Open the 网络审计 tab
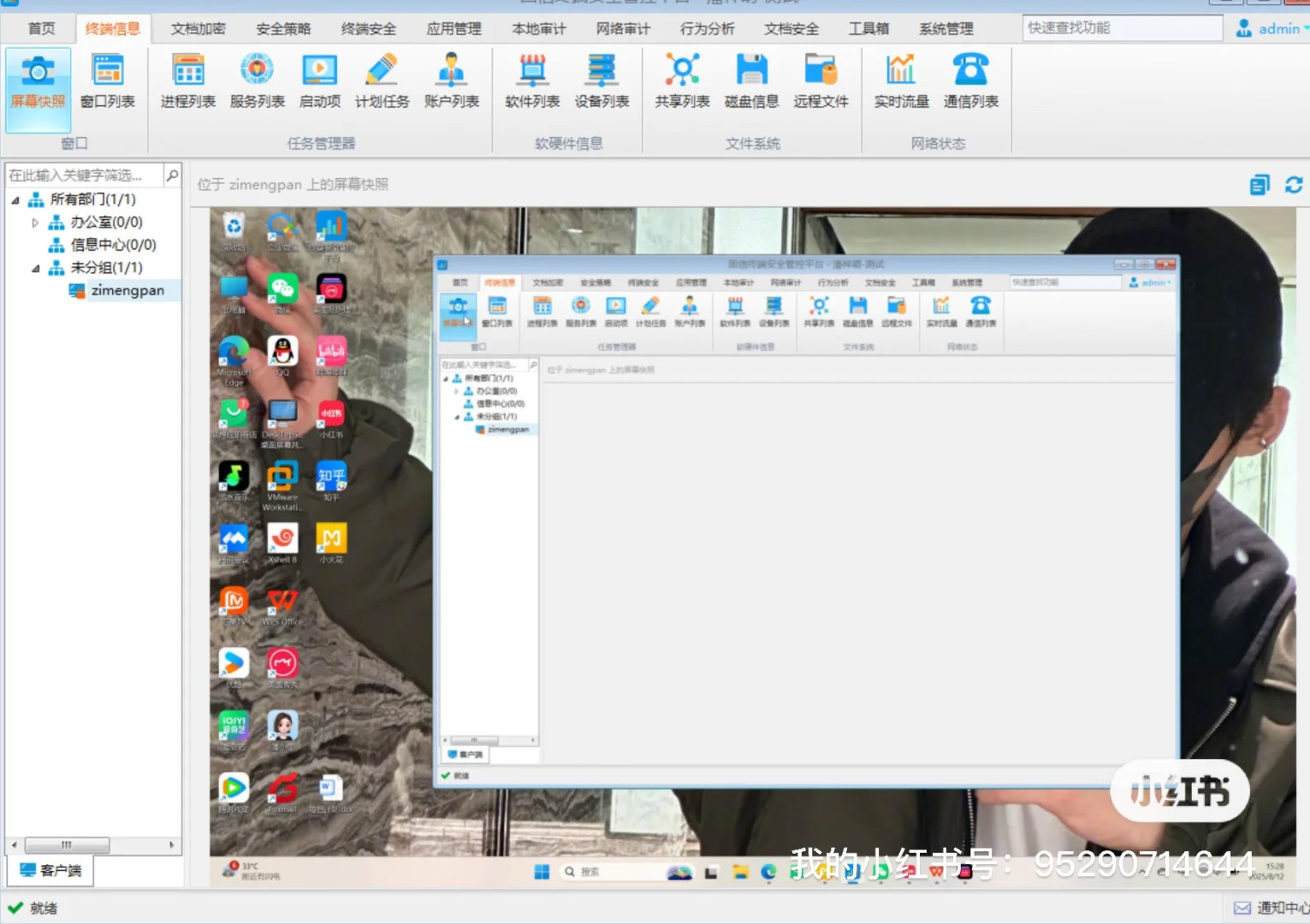This screenshot has width=1310, height=924. pos(623,28)
